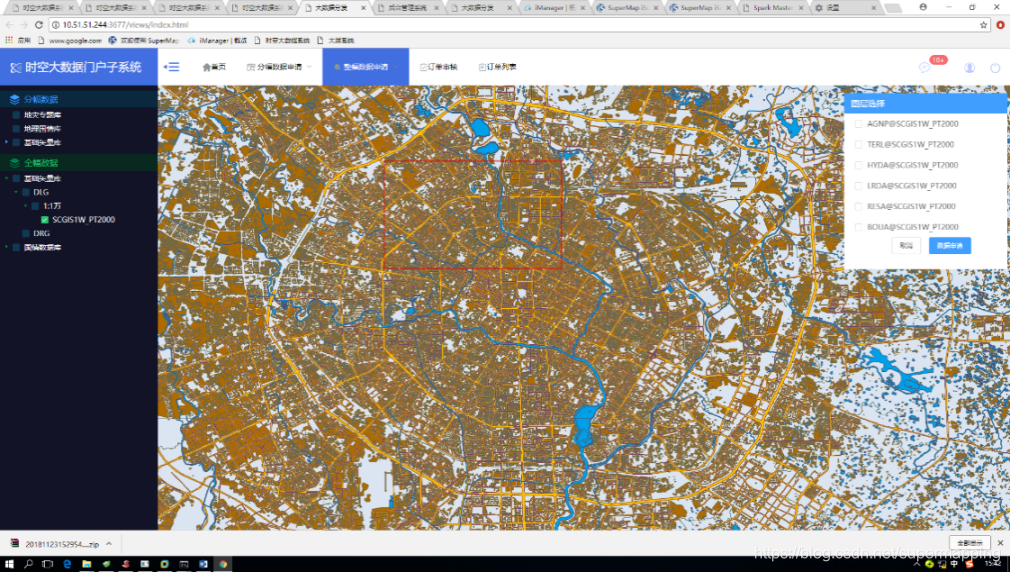This screenshot has width=1010, height=572.
Task: Open Windows Start menu
Action: pos(9,564)
